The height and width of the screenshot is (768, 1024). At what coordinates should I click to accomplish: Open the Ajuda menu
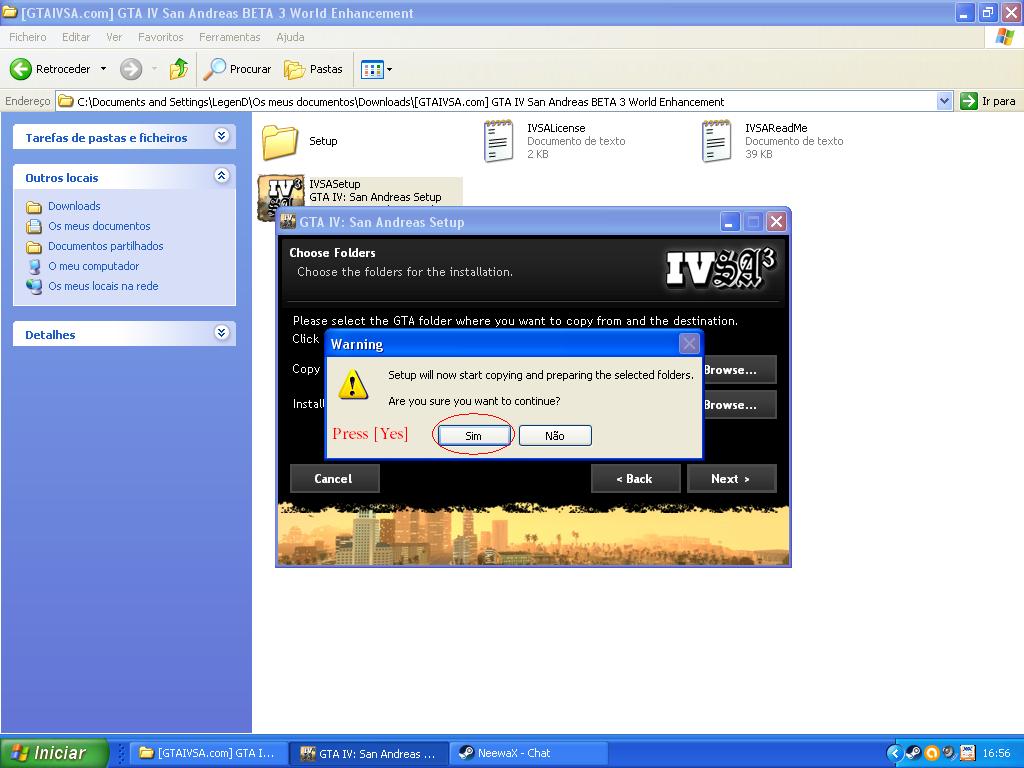[290, 37]
